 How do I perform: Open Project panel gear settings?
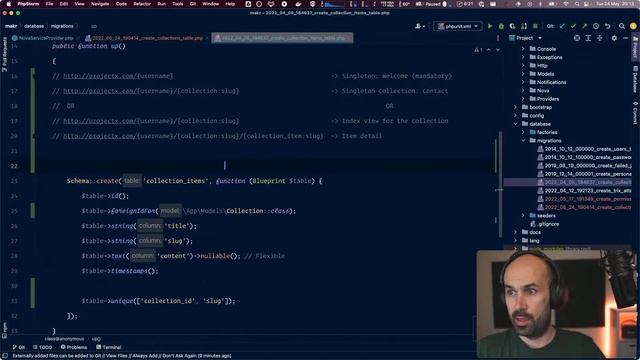coord(614,38)
